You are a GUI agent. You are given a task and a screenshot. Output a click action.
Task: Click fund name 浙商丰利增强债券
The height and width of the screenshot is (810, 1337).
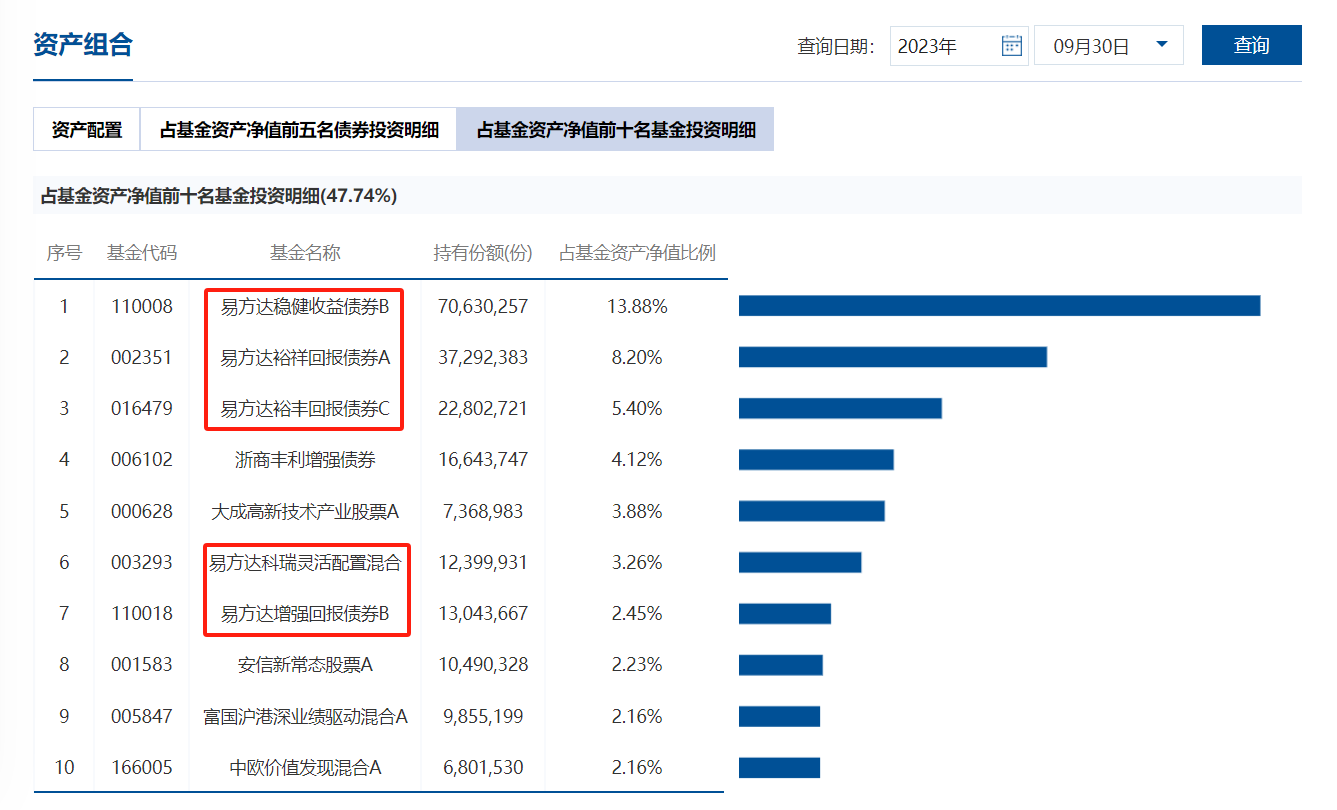point(305,460)
